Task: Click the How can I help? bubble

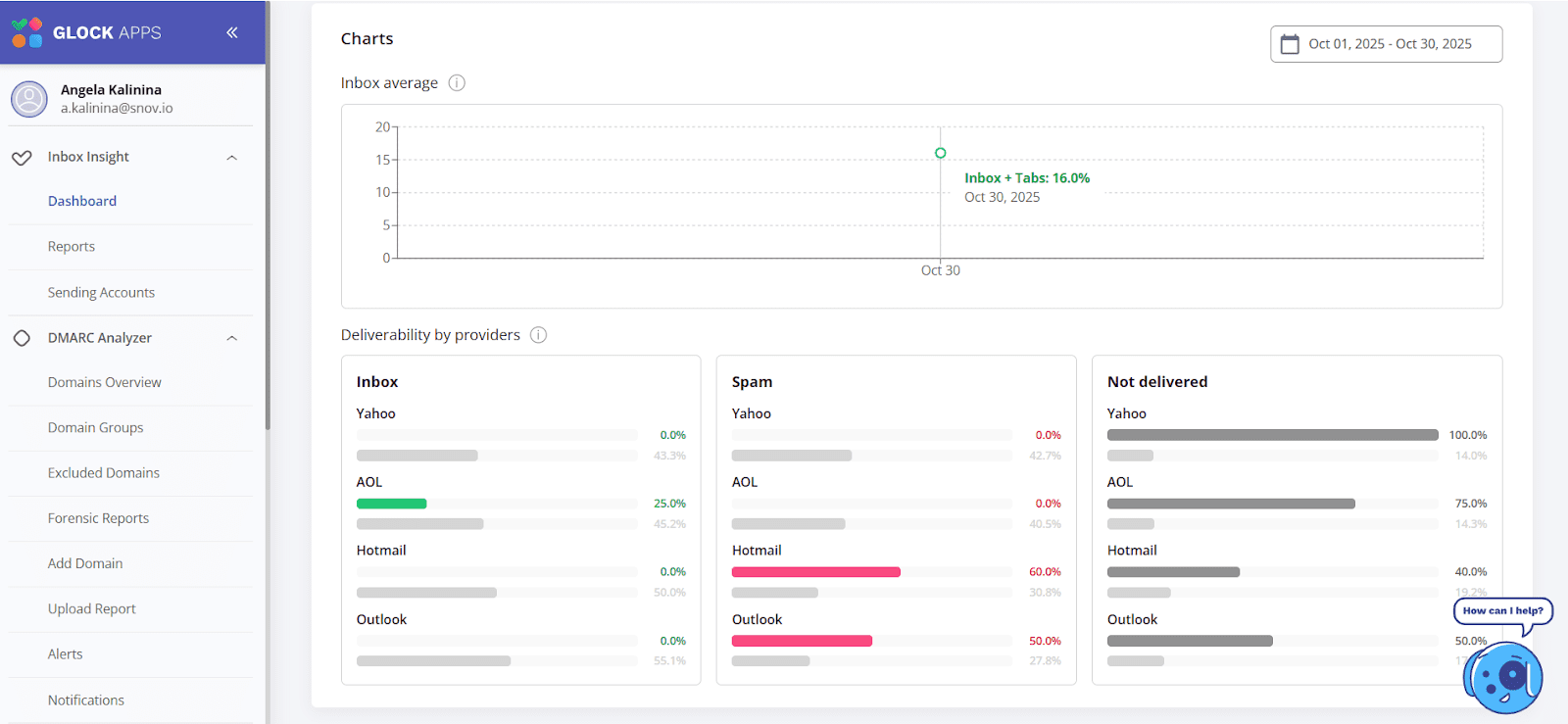Action: tap(1502, 610)
